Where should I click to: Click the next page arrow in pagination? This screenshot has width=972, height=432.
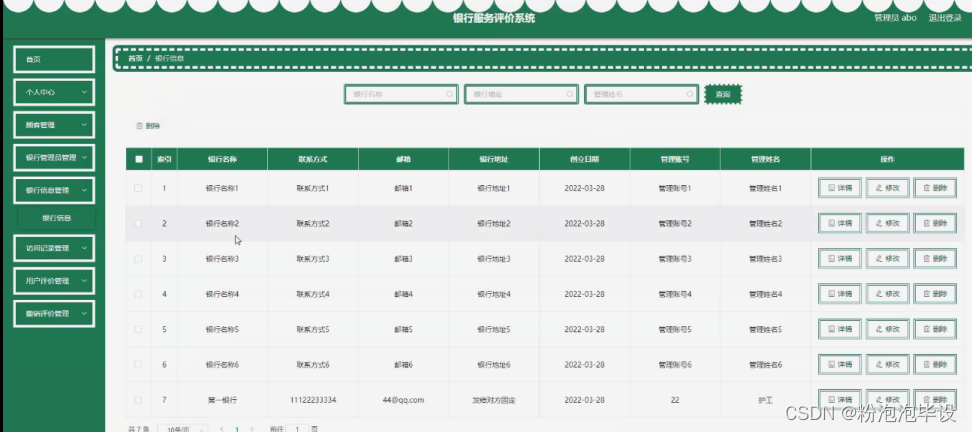[251, 428]
